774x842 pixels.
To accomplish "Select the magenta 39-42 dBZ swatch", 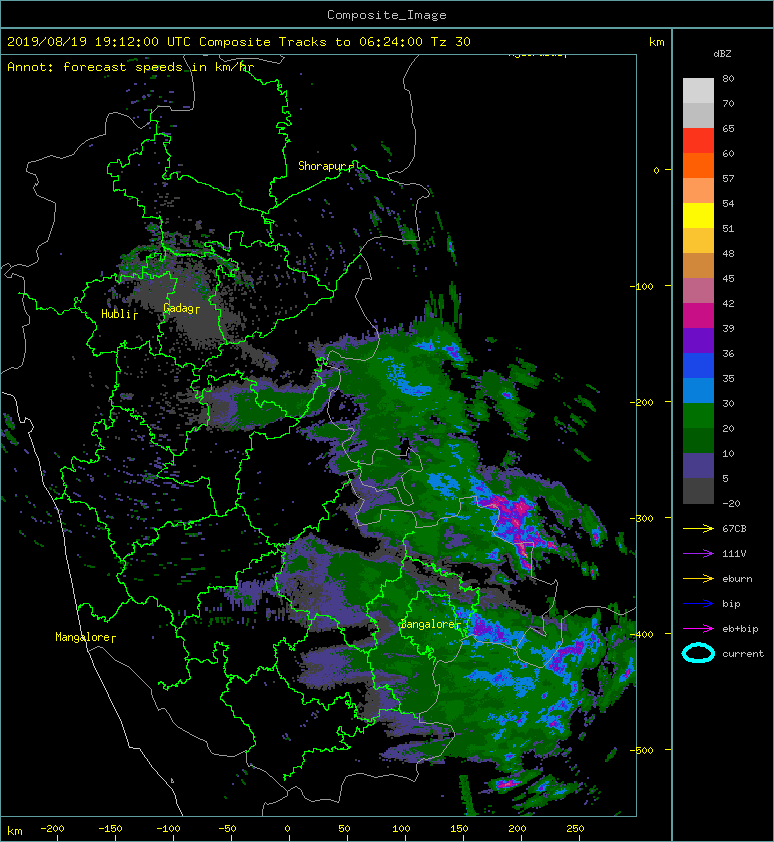I will (x=698, y=316).
